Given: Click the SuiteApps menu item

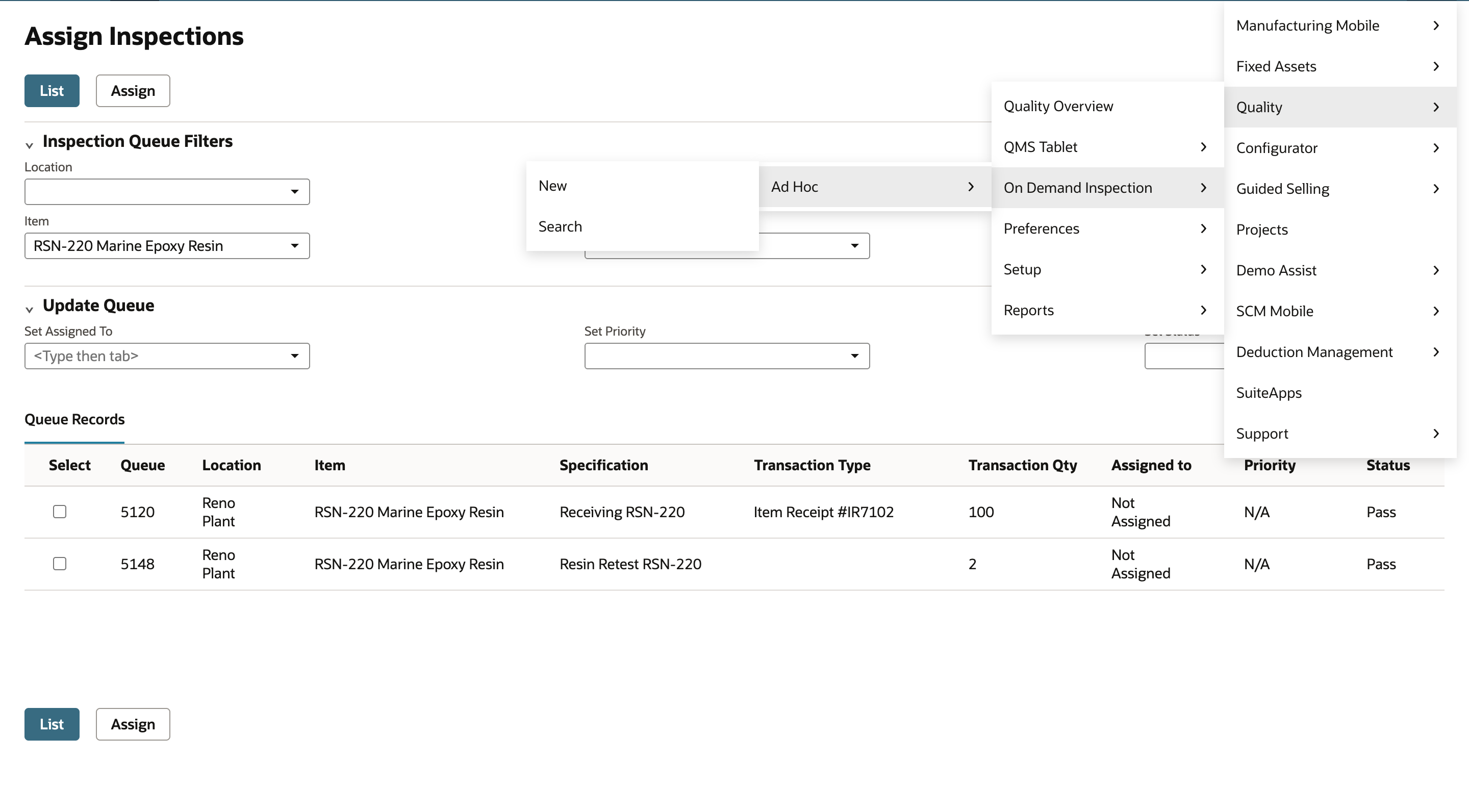Looking at the screenshot, I should point(1340,393).
